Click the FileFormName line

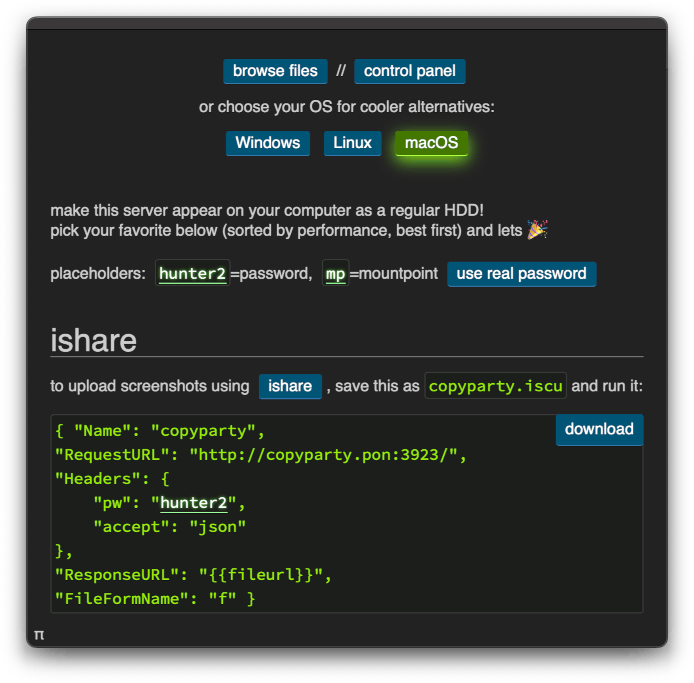tap(155, 599)
